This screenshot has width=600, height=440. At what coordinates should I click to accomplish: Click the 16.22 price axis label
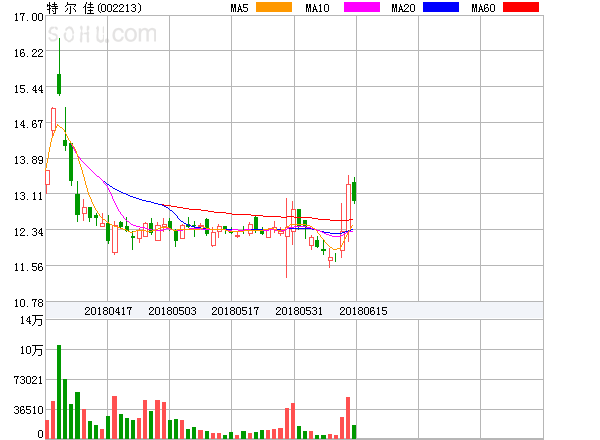pos(29,53)
